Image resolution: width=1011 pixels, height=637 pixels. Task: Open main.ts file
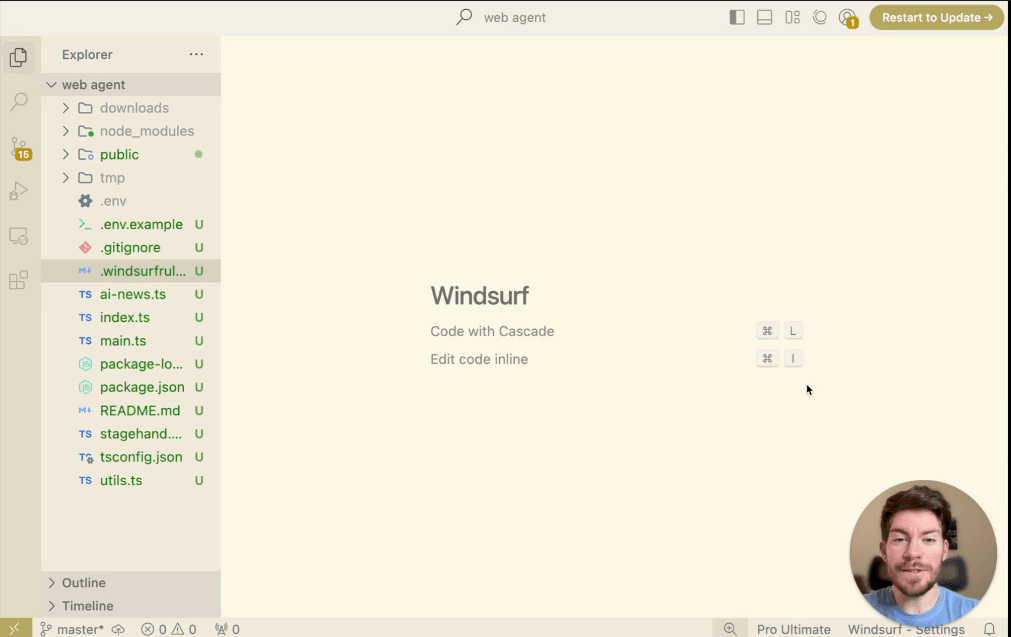click(x=131, y=340)
